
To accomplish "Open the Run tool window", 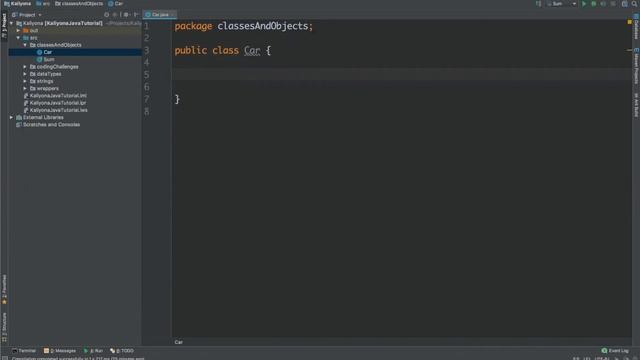I will pyautogui.click(x=93, y=351).
